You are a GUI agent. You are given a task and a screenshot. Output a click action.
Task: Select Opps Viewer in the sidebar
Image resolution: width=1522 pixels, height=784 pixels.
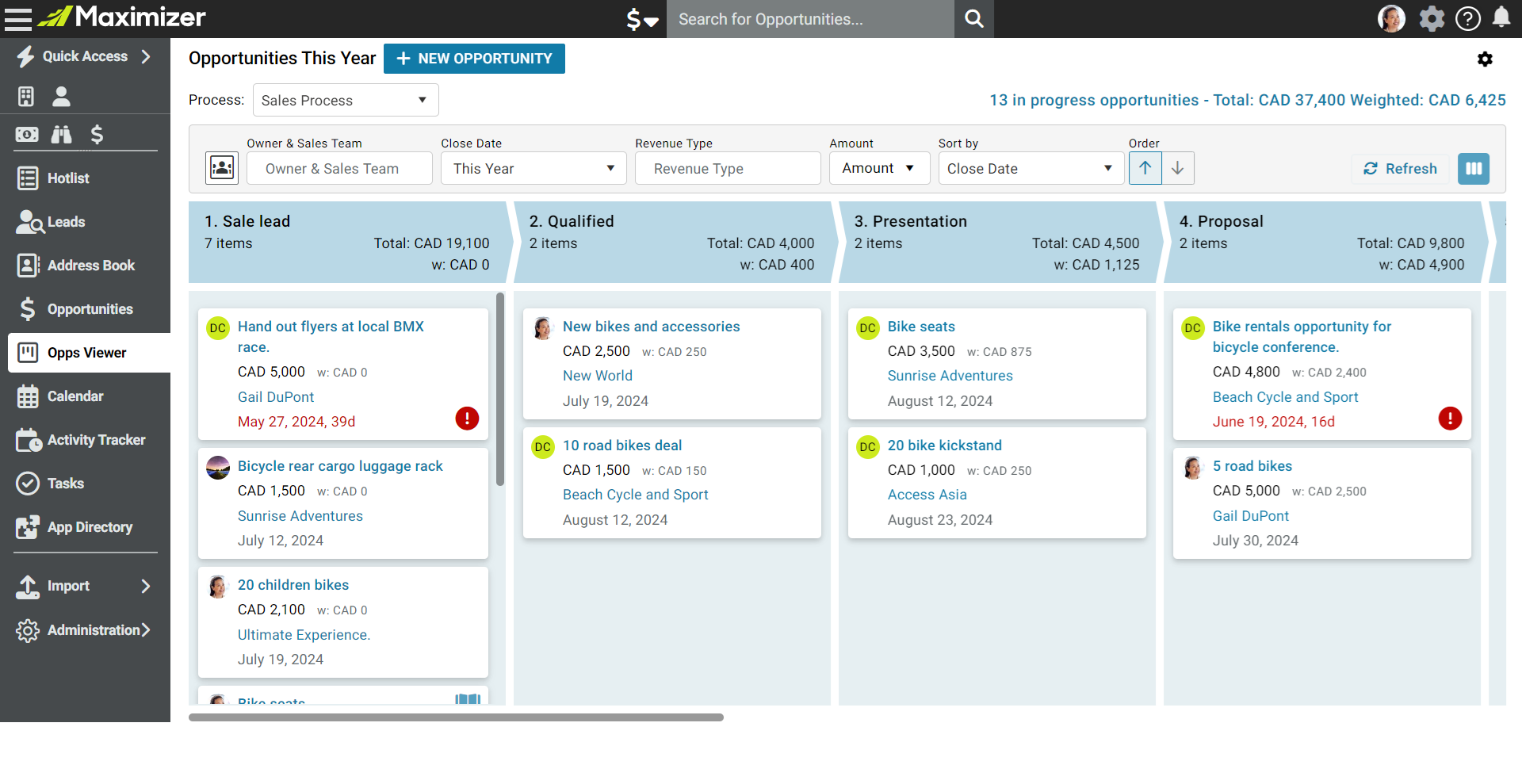coord(89,353)
